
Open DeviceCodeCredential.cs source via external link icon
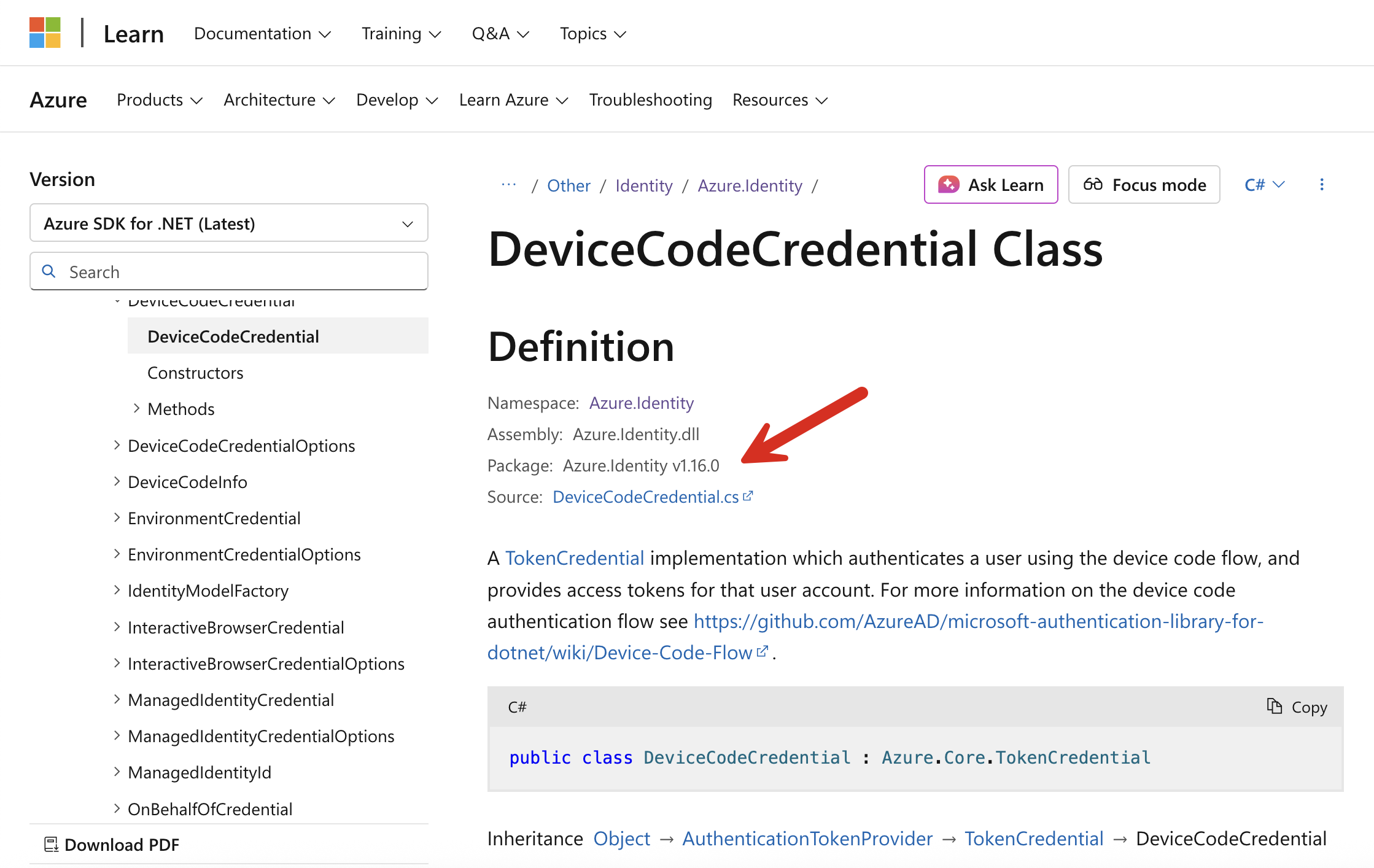[748, 495]
